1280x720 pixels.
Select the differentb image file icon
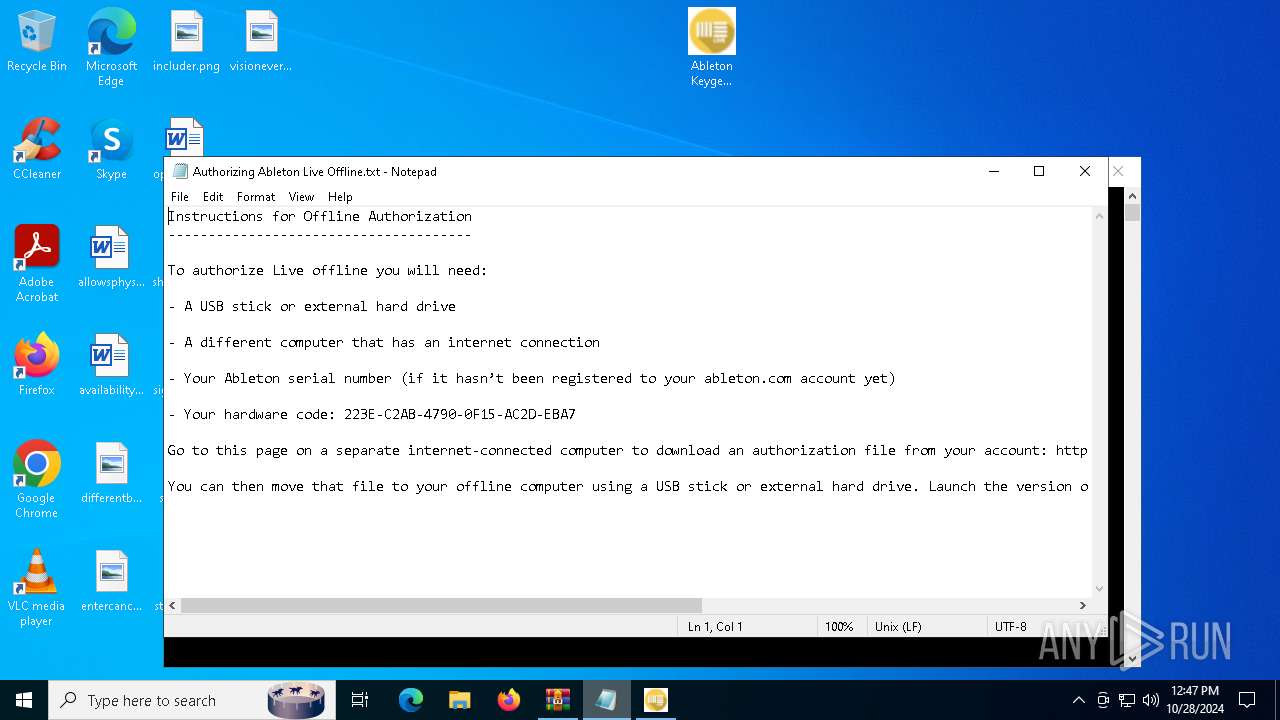click(111, 473)
